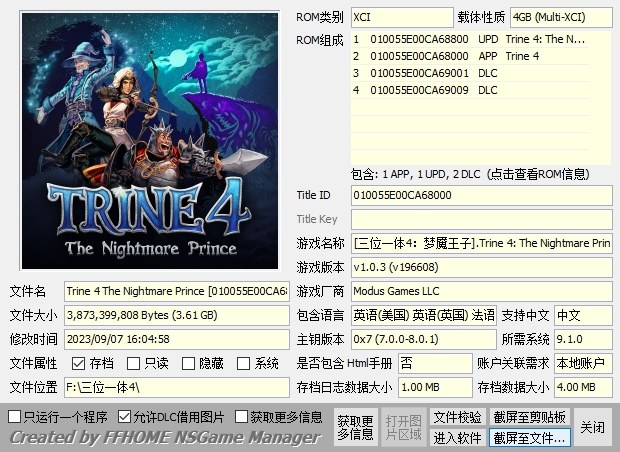This screenshot has width=620, height=452.
Task: Click the 包含语言 languages field
Action: point(423,315)
